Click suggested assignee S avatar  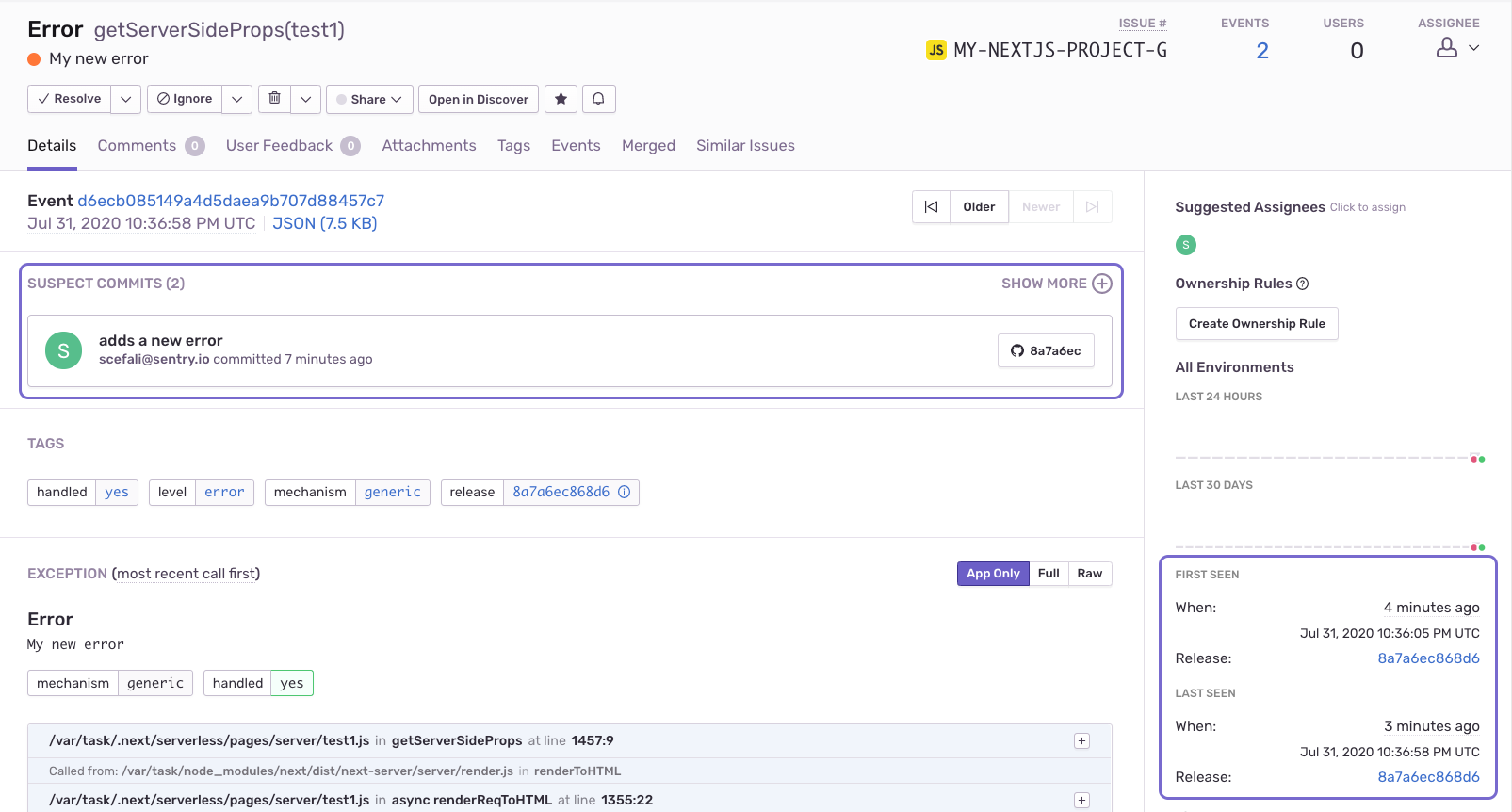[1186, 245]
